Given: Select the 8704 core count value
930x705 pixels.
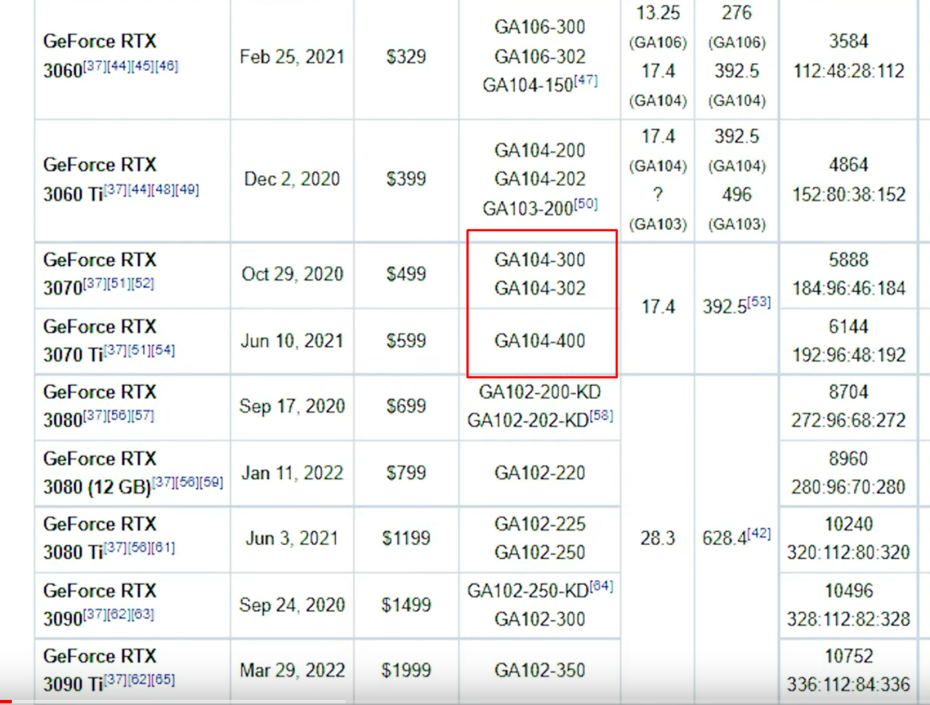Looking at the screenshot, I should click(849, 392).
